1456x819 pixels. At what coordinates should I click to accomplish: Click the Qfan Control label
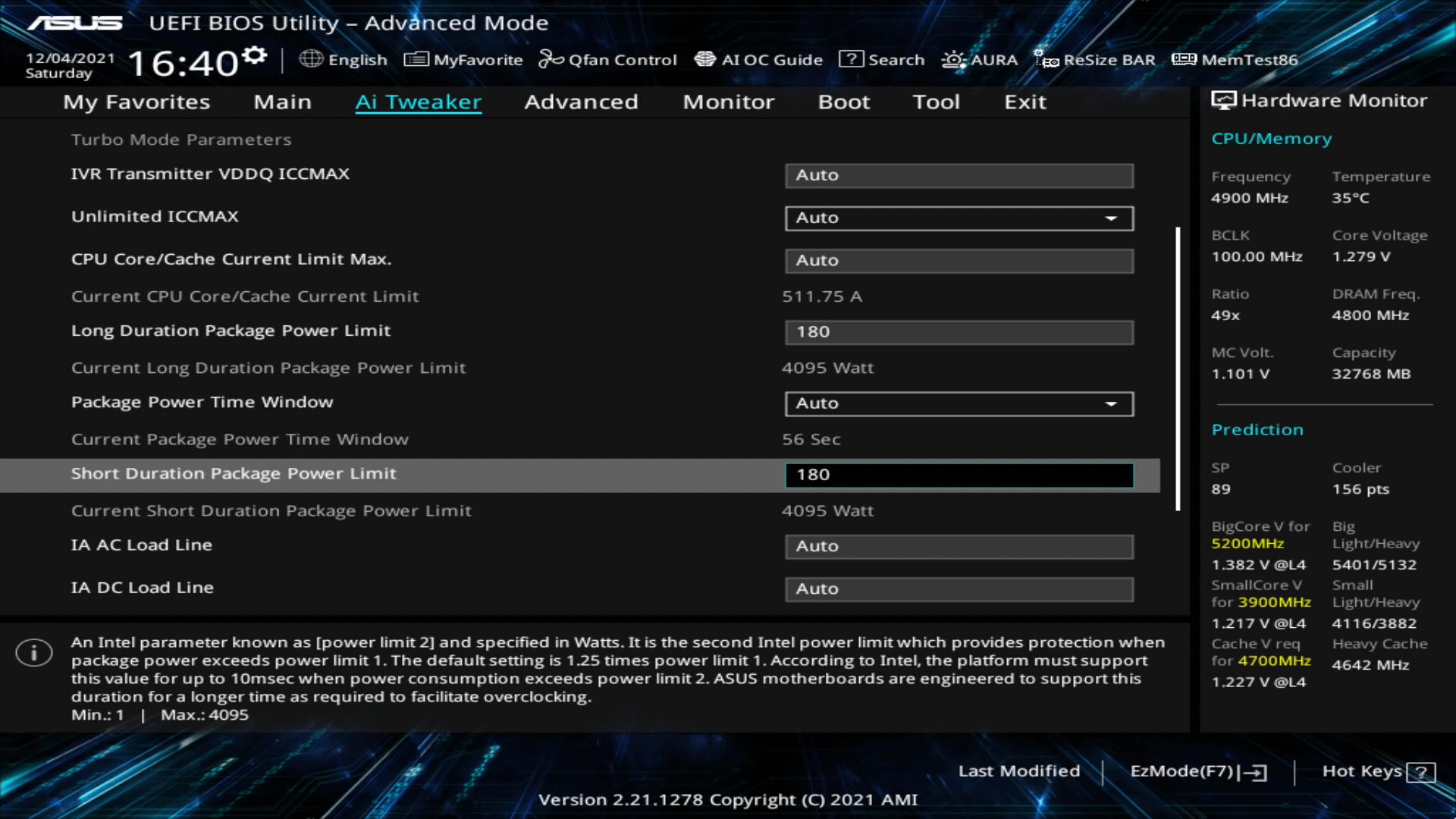click(623, 60)
